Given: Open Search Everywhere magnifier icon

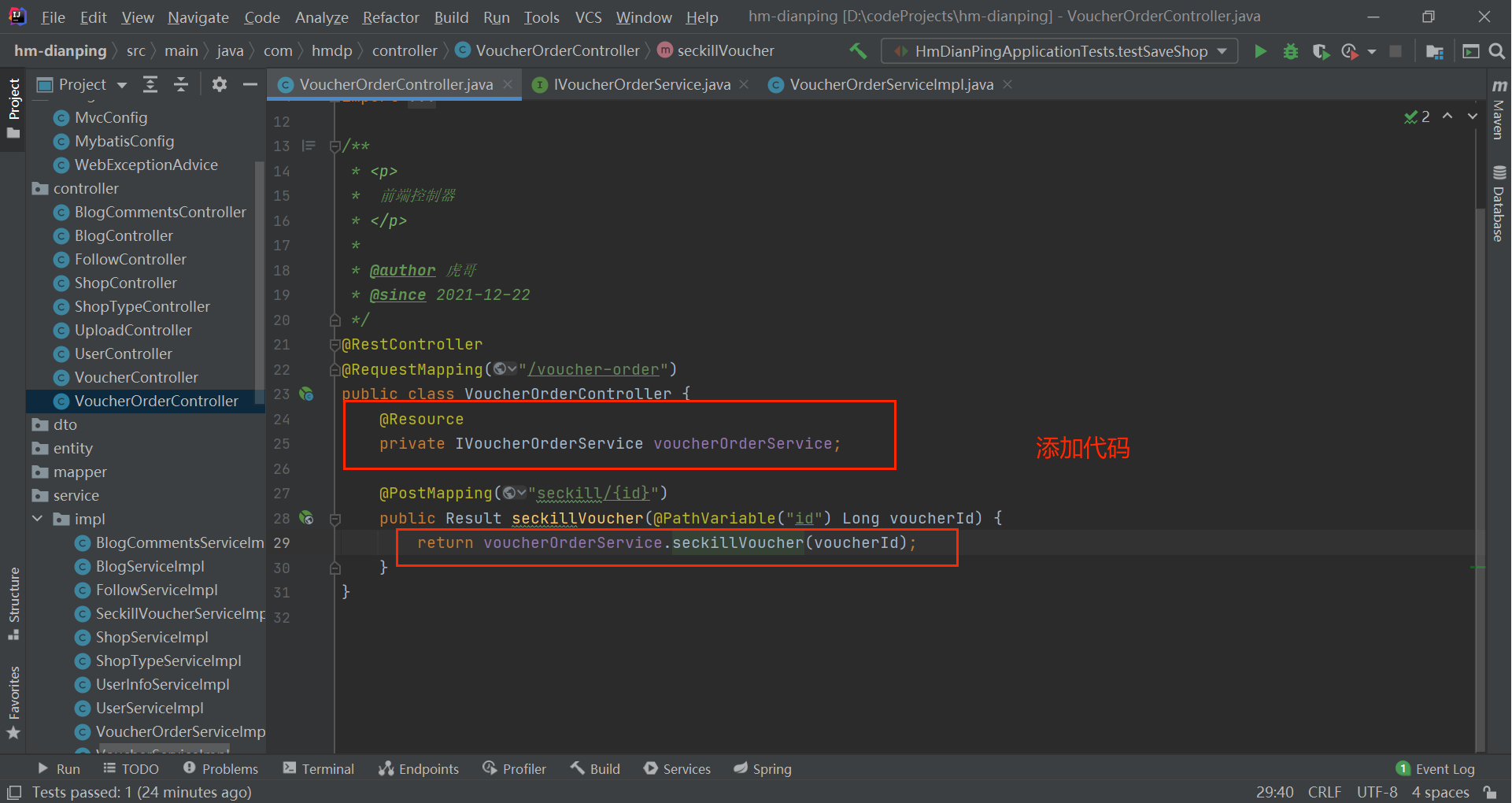Looking at the screenshot, I should 1497,51.
